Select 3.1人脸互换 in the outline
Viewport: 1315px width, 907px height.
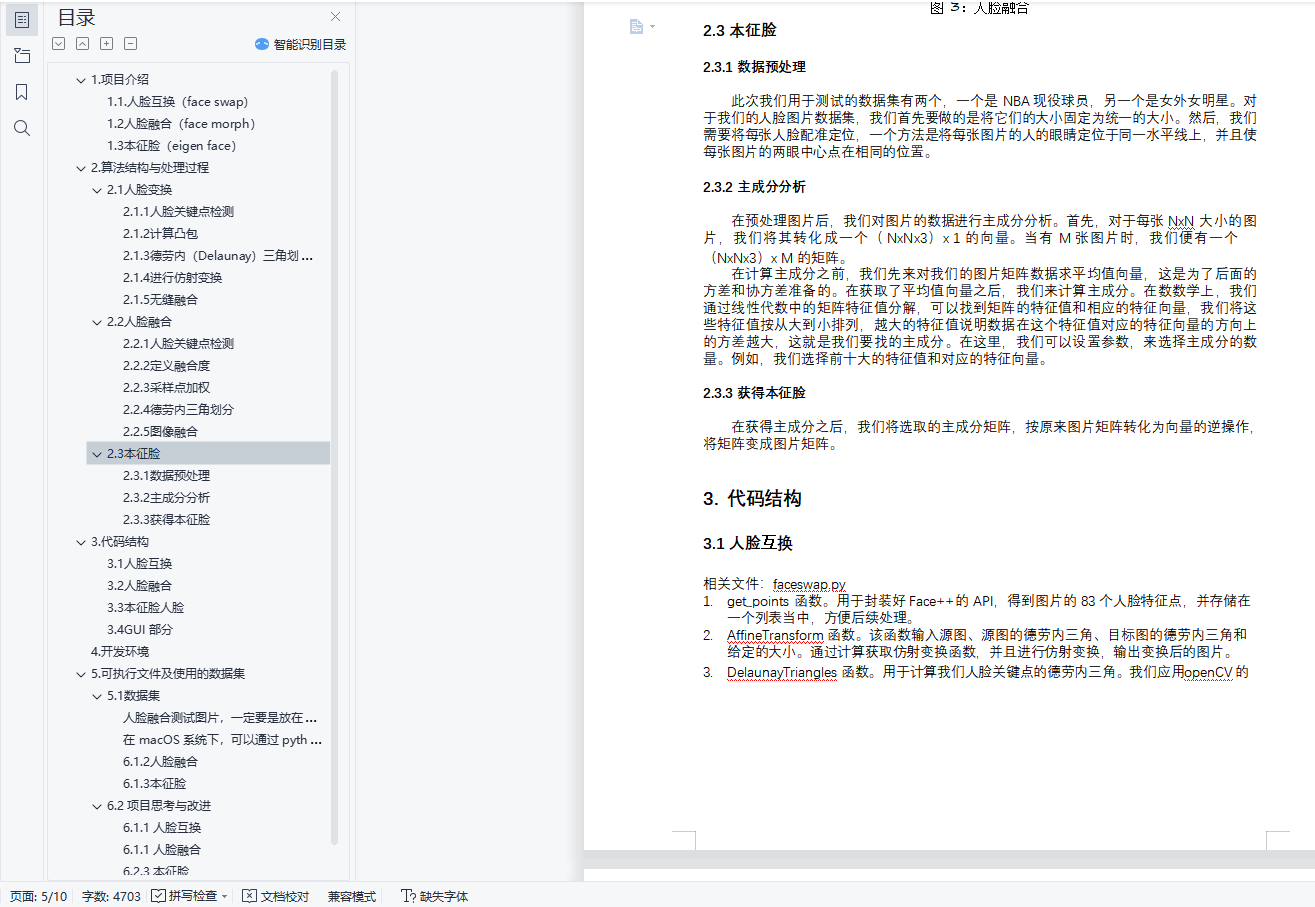(x=139, y=564)
